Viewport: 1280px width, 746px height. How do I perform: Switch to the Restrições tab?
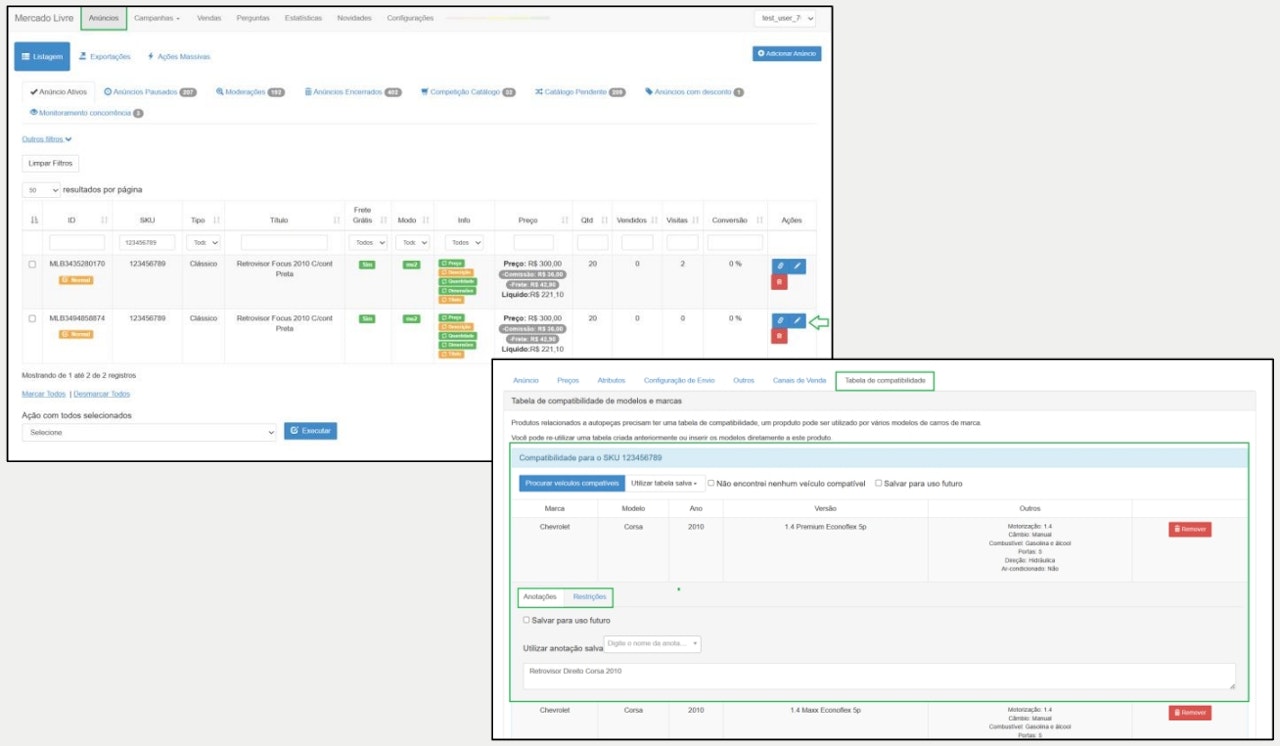click(x=589, y=597)
